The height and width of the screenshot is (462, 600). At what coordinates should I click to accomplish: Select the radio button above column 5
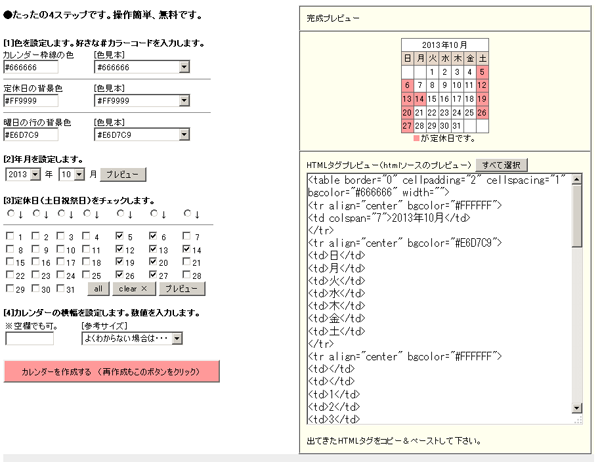click(x=121, y=213)
